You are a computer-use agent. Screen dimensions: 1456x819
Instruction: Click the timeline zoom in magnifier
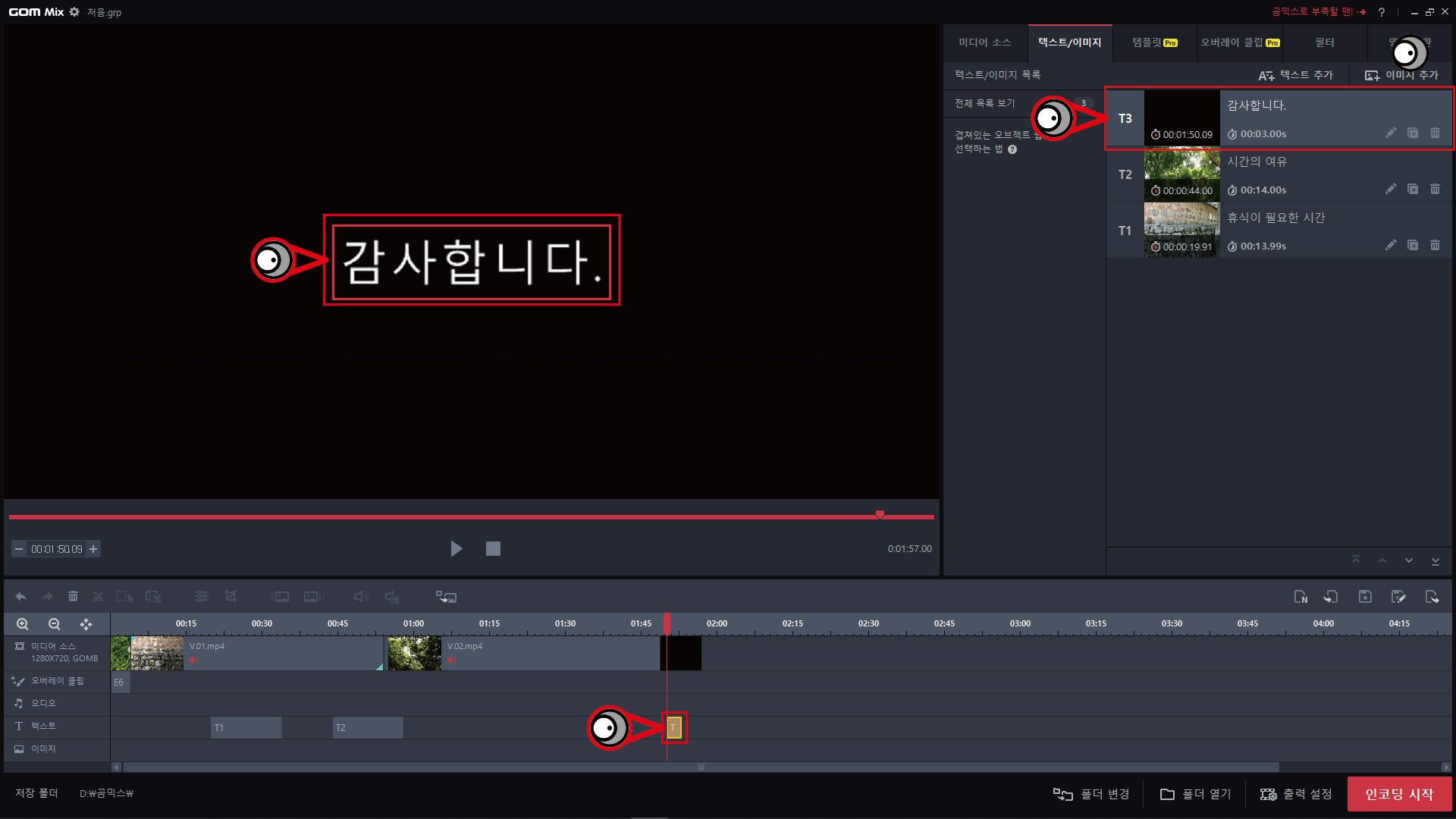(x=23, y=624)
